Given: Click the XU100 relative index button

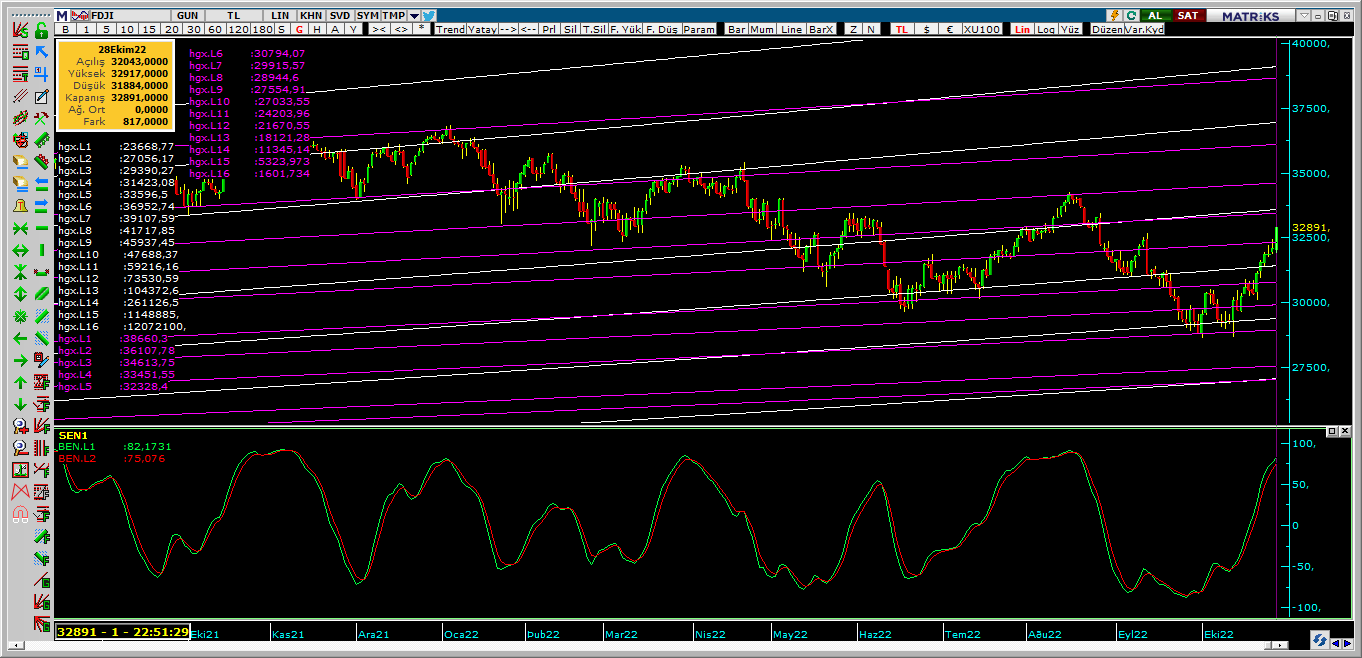Looking at the screenshot, I should pyautogui.click(x=982, y=29).
